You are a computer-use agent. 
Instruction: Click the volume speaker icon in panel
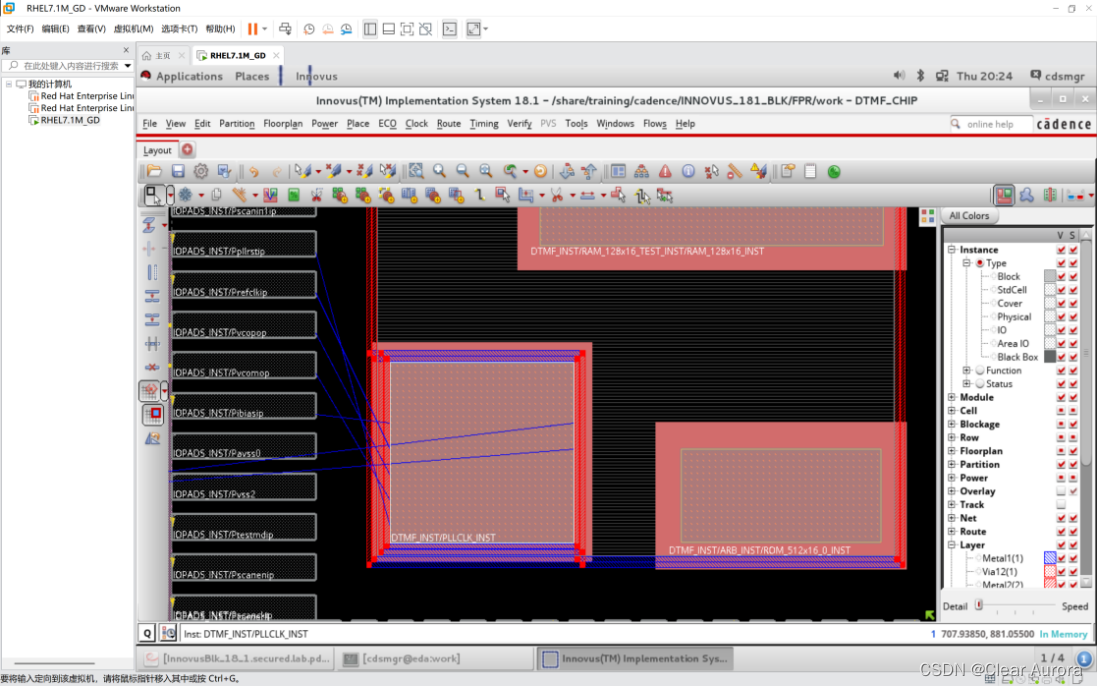coord(899,76)
